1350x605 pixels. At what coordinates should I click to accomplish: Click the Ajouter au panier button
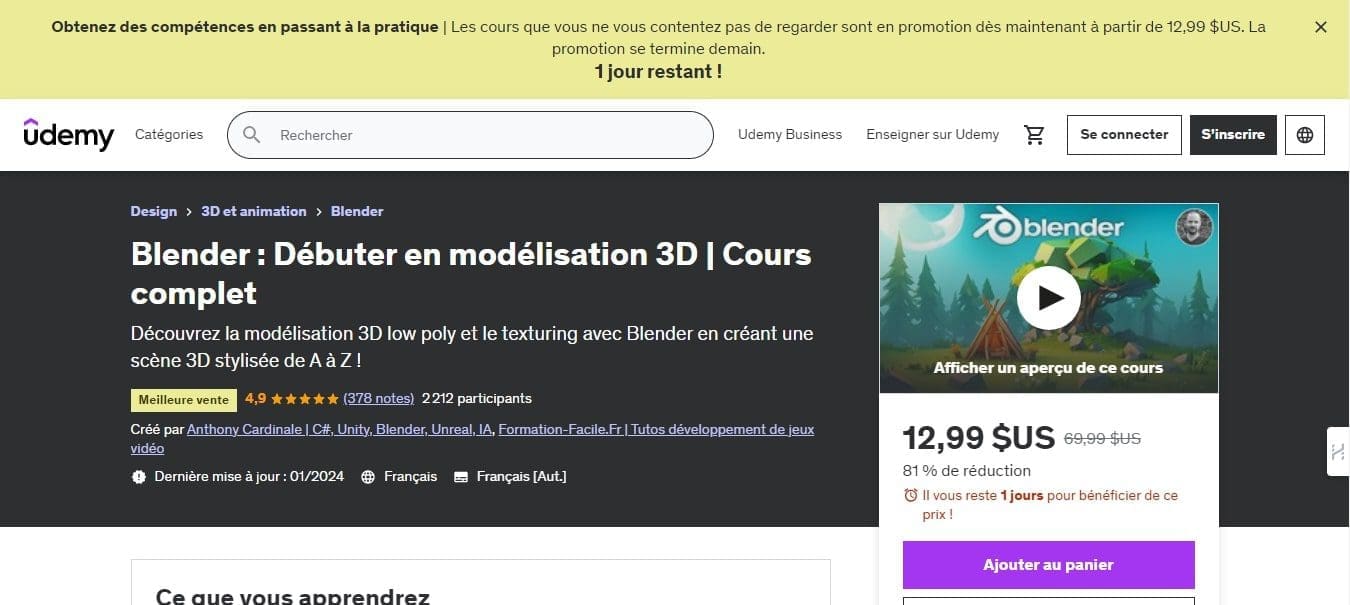tap(1049, 565)
